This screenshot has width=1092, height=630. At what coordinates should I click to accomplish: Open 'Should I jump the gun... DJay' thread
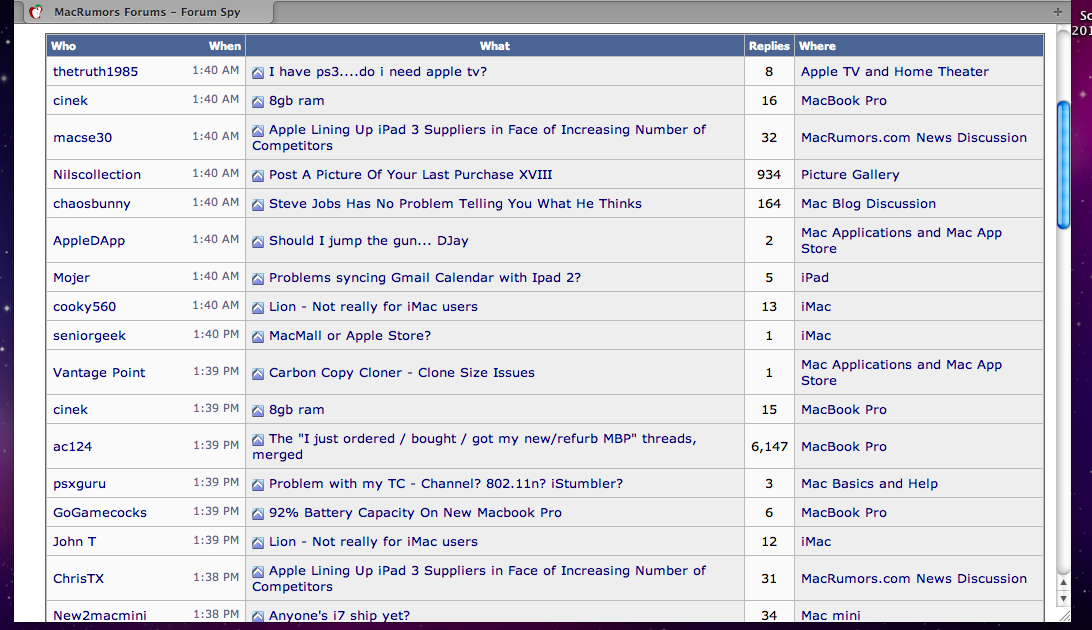click(369, 241)
